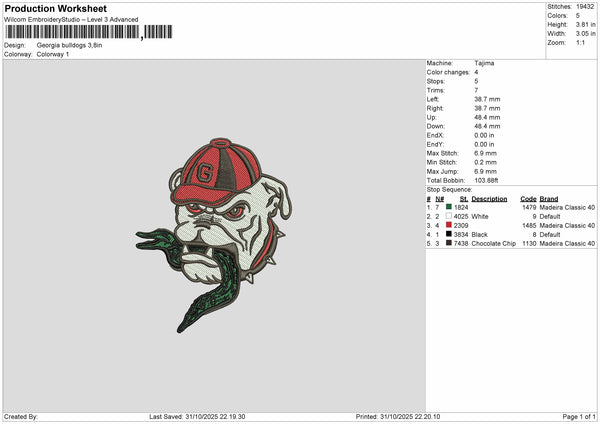Image resolution: width=600 pixels, height=424 pixels.
Task: Click the Machine value 'Tajima'
Action: click(484, 63)
